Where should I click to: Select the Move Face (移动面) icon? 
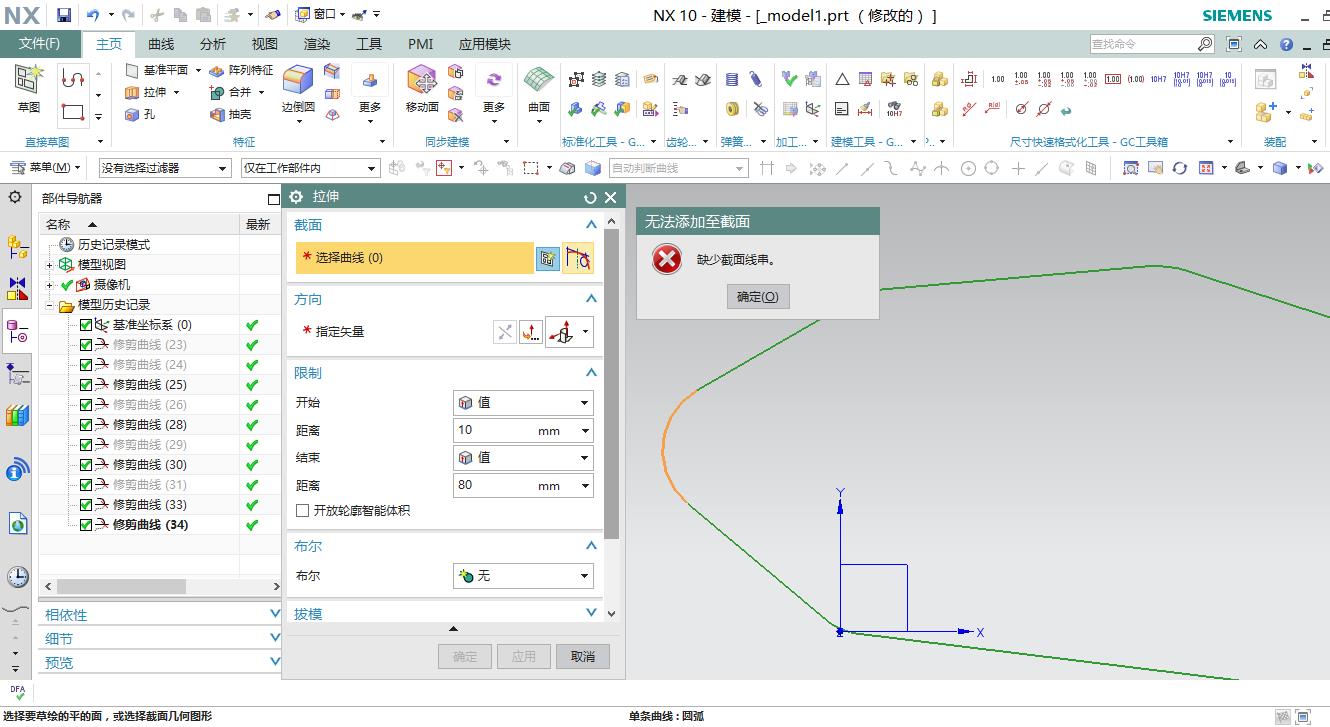pyautogui.click(x=421, y=80)
